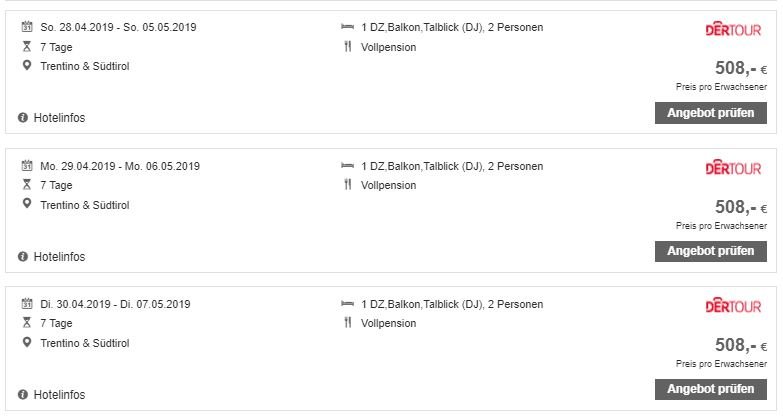
Task: Click DERTOUR logo in 29.04.2019 offer
Action: point(733,168)
